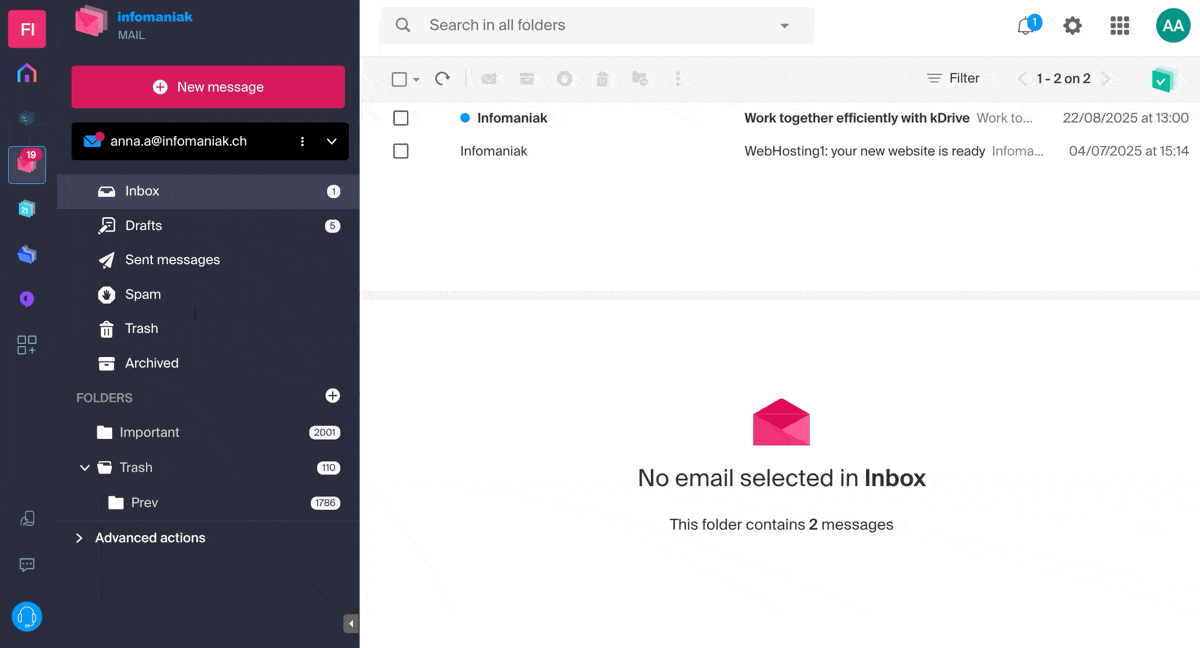Compose with the New message button
The image size is (1200, 648).
pyautogui.click(x=208, y=87)
